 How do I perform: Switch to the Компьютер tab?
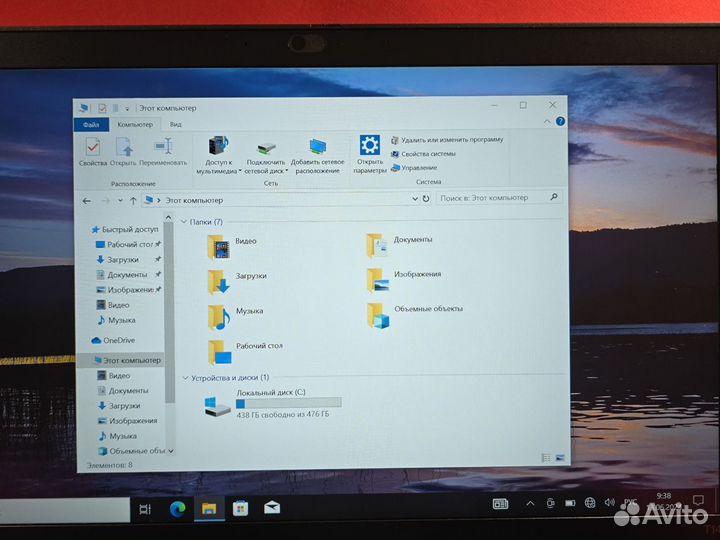tap(135, 124)
